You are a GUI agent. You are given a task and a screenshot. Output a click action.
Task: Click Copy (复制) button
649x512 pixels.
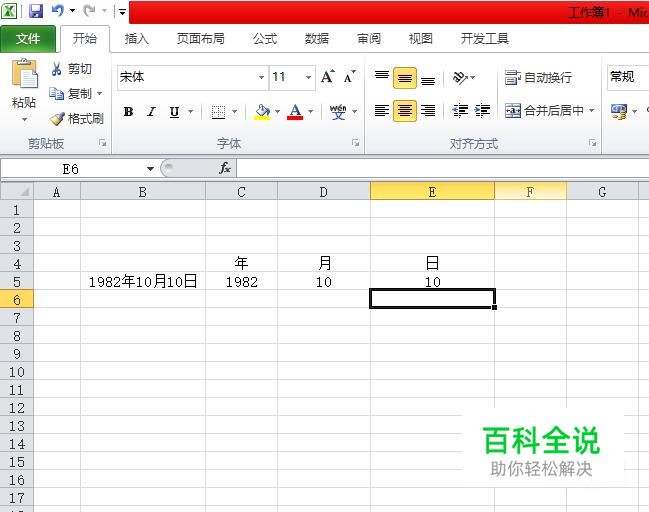point(71,94)
